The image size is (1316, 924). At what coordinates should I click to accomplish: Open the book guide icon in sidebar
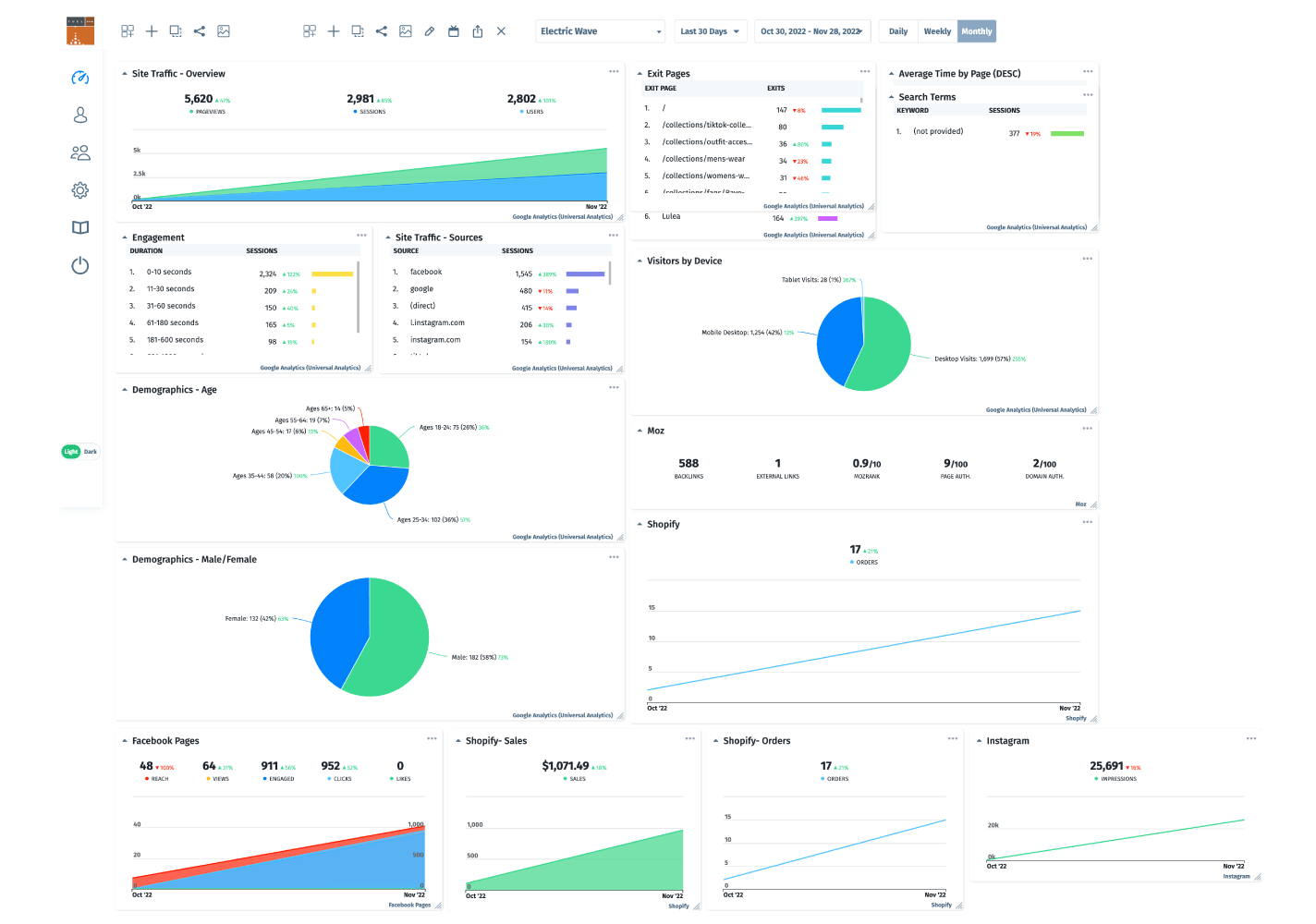click(80, 227)
